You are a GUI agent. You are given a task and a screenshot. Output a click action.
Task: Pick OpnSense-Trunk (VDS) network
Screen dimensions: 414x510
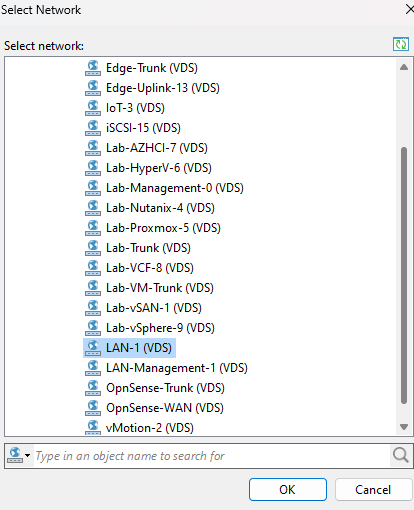165,388
